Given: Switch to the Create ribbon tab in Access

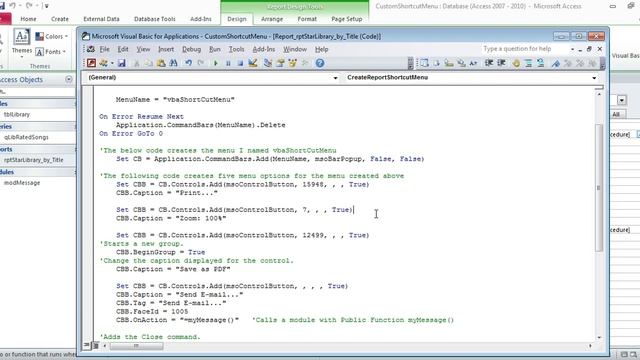Looking at the screenshot, I should tap(60, 19).
